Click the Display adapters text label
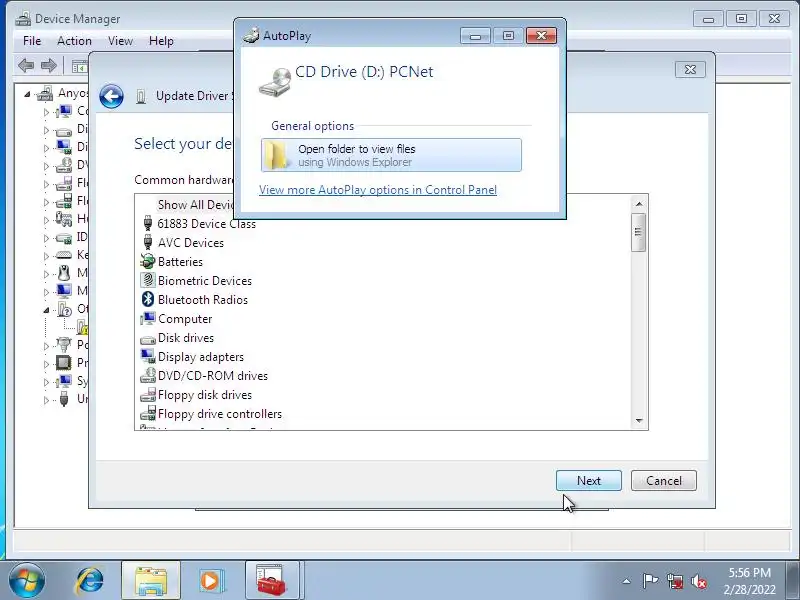Image resolution: width=800 pixels, height=600 pixels. click(201, 357)
